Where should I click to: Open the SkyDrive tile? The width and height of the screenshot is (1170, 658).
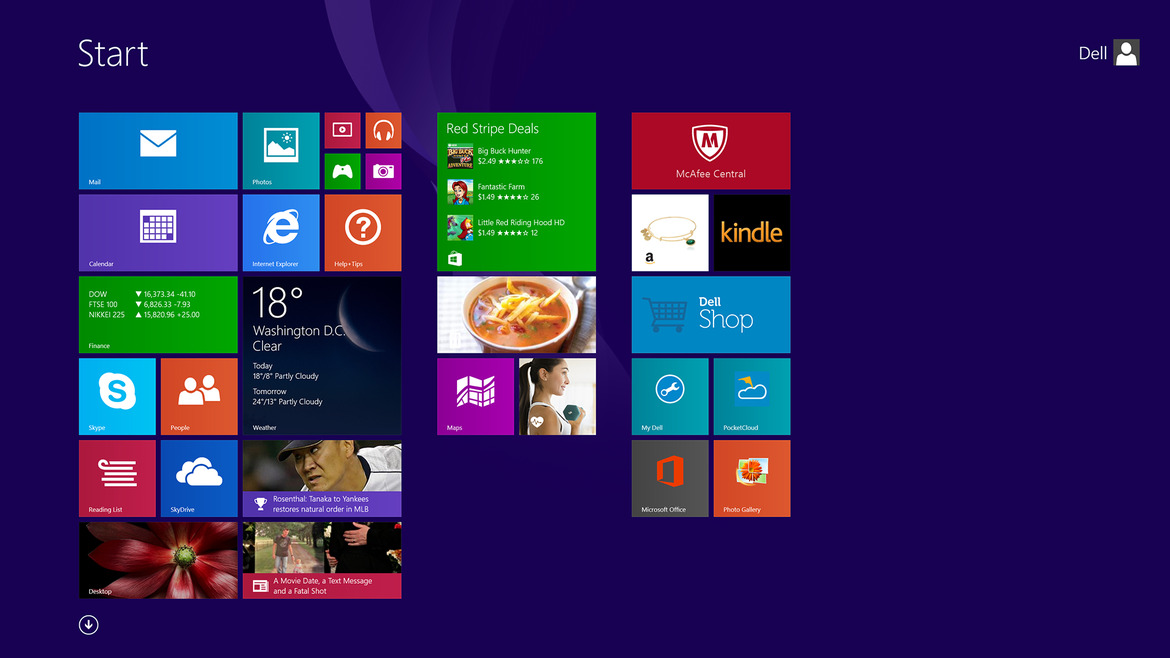(x=199, y=478)
